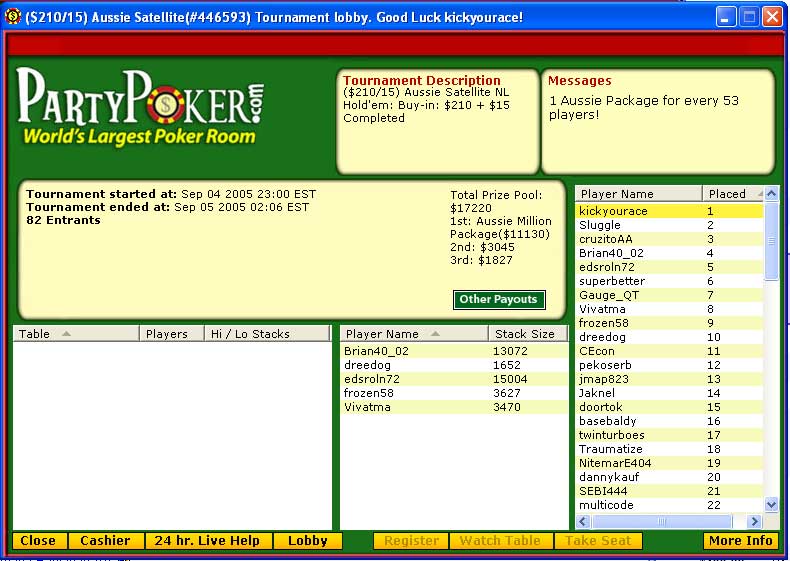Sort stack list by the Player Name header

[414, 334]
